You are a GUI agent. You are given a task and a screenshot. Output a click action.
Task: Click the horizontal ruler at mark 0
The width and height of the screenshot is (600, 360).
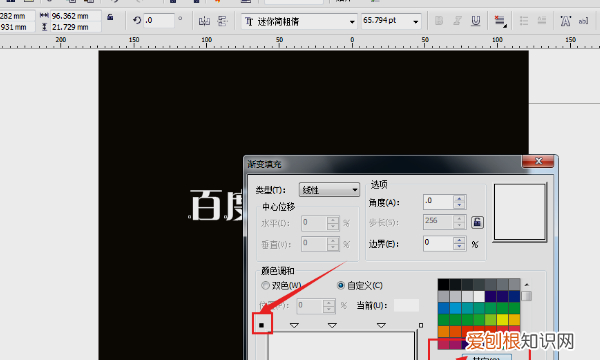352,41
